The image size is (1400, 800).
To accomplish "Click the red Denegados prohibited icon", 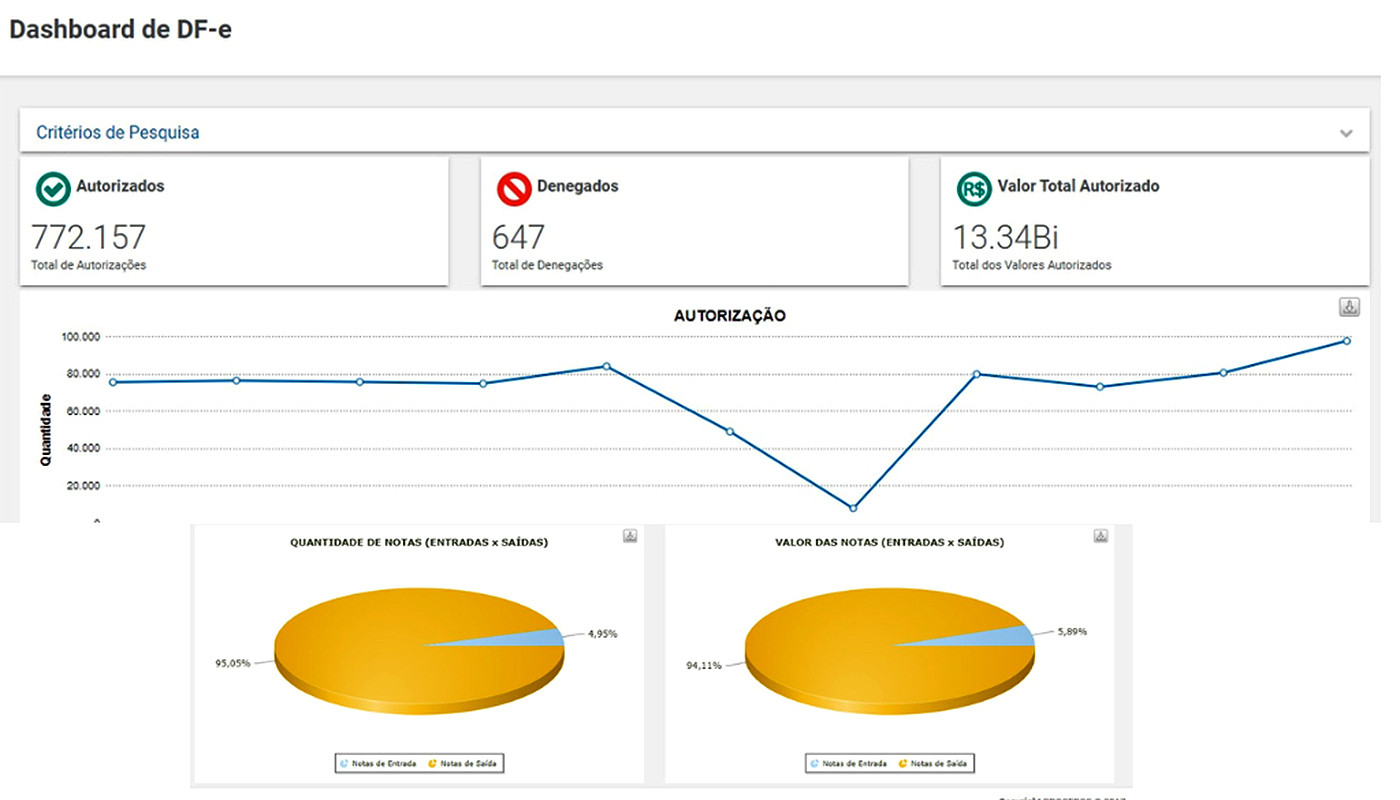I will tap(513, 188).
